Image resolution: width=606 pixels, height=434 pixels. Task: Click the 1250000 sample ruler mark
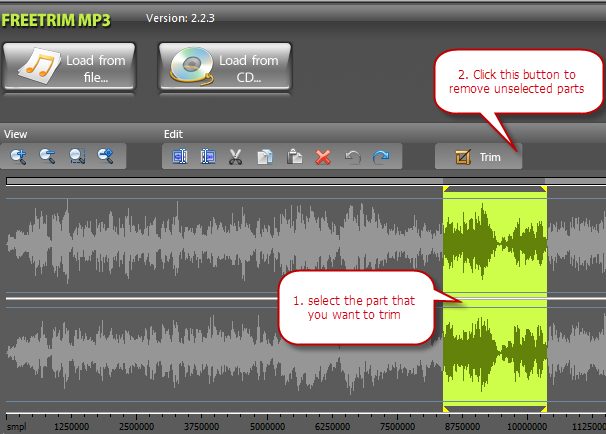coord(71,427)
